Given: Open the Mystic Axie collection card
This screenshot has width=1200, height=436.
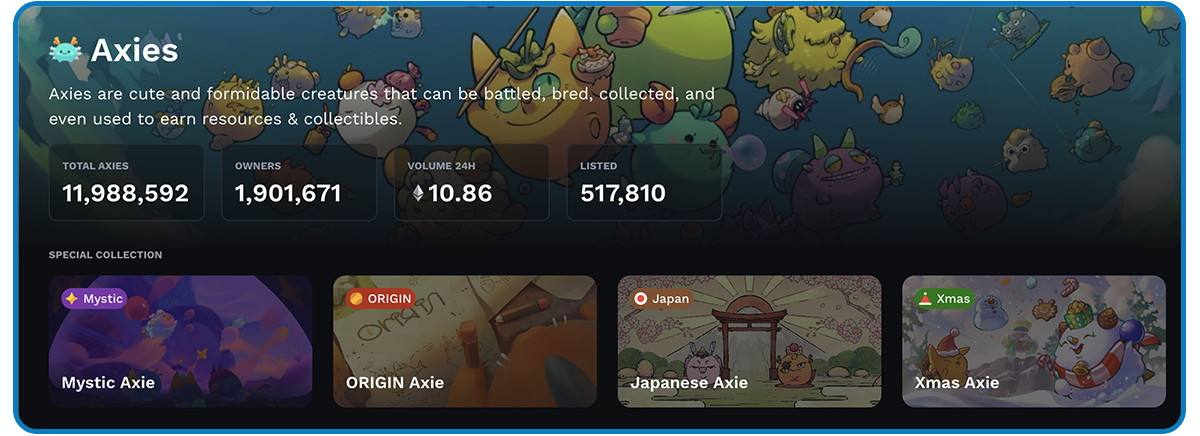Looking at the screenshot, I should (180, 341).
